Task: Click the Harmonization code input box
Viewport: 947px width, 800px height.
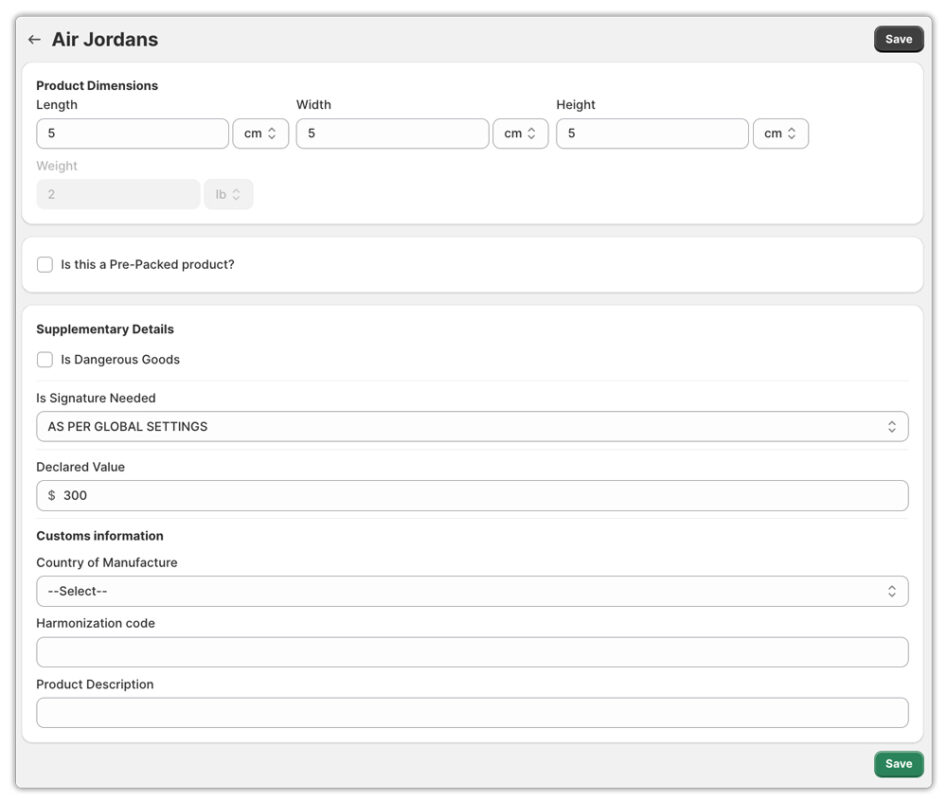Action: click(470, 651)
